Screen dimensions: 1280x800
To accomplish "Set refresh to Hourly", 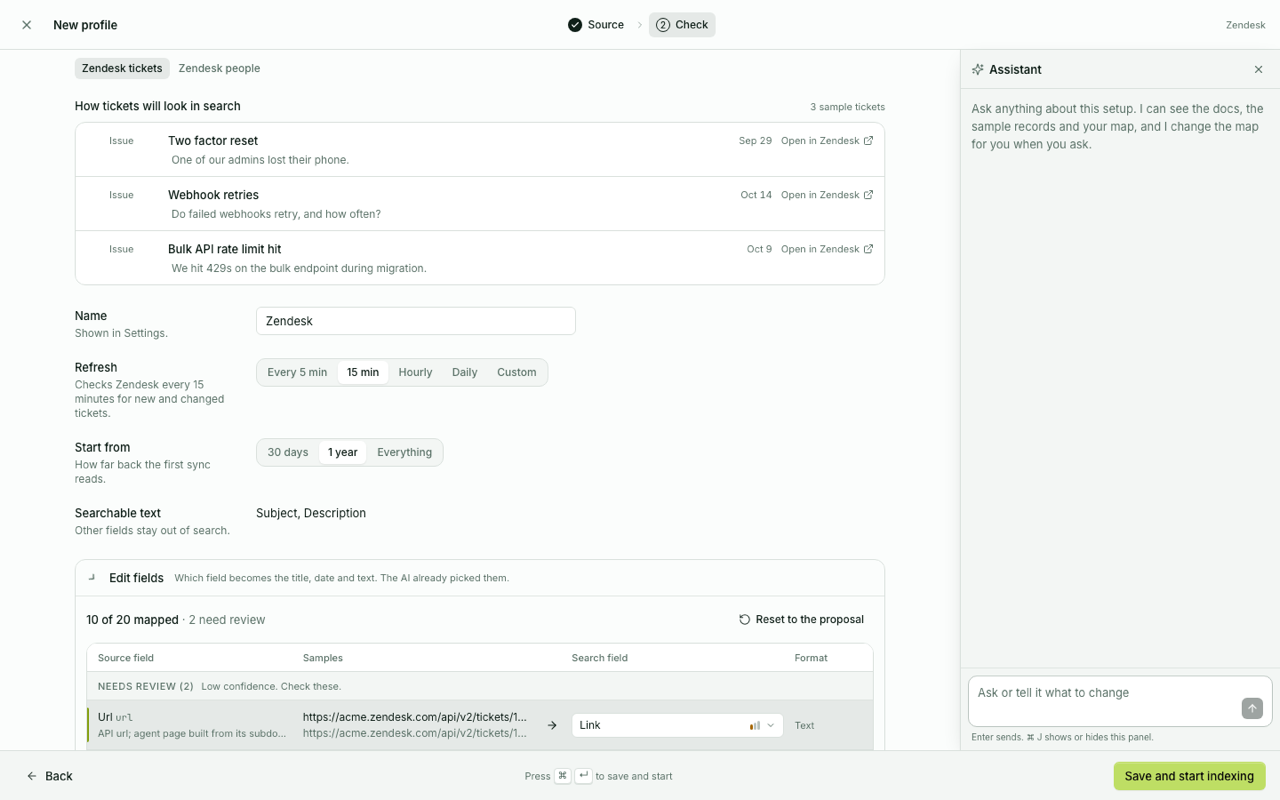I will 415,372.
